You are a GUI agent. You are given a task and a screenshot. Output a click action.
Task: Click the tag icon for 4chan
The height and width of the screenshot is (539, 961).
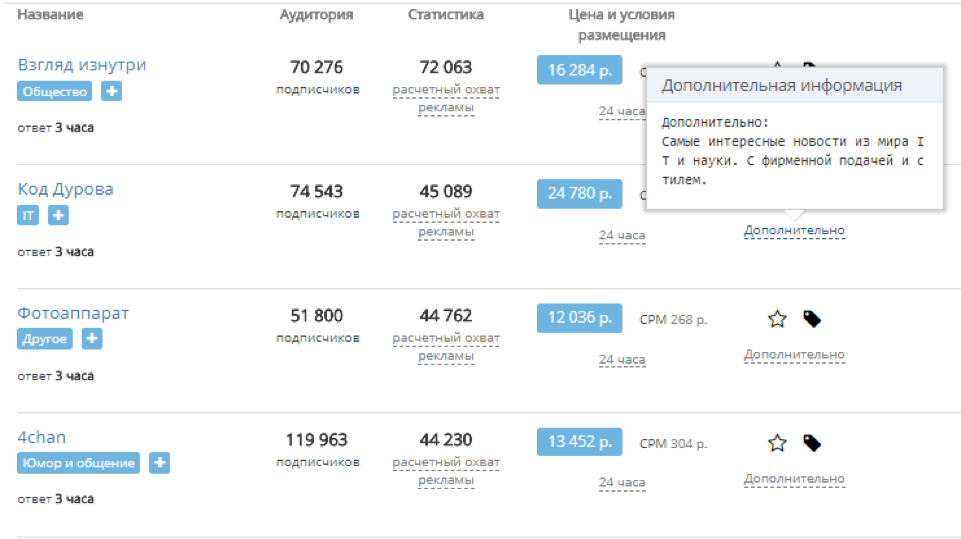[x=812, y=443]
